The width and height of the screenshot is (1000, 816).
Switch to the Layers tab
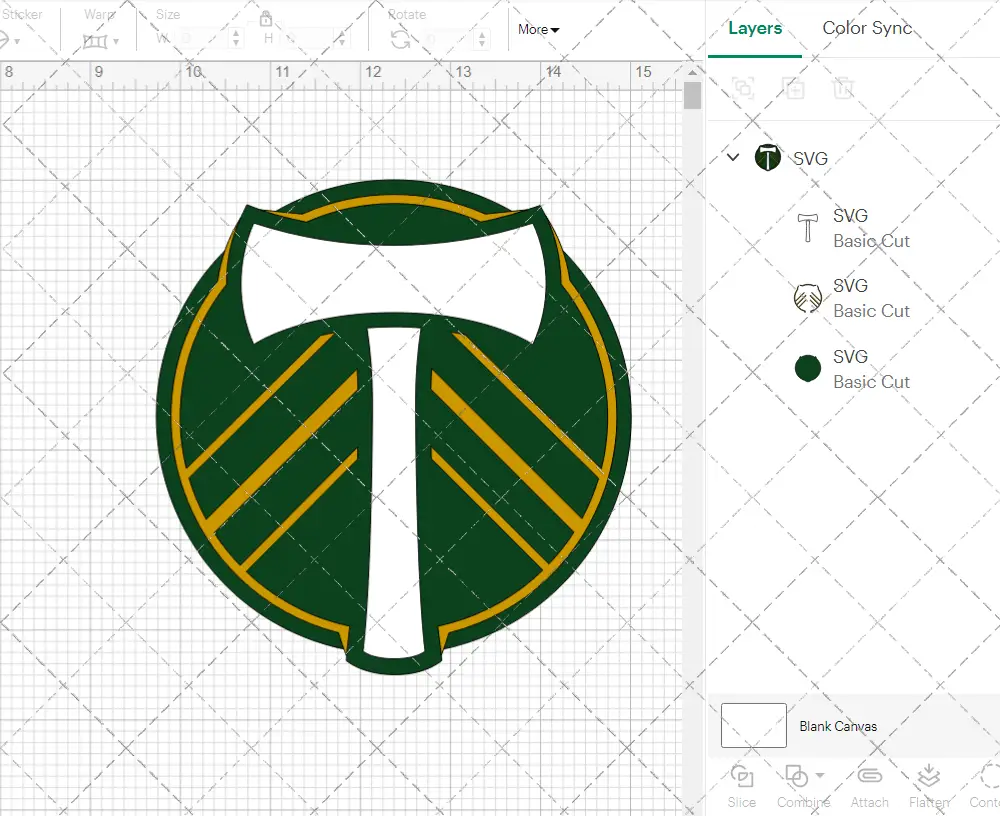754,28
